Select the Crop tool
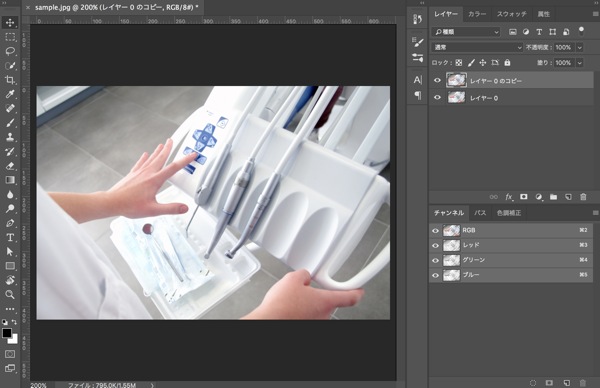This screenshot has width=600, height=388. pos(10,80)
